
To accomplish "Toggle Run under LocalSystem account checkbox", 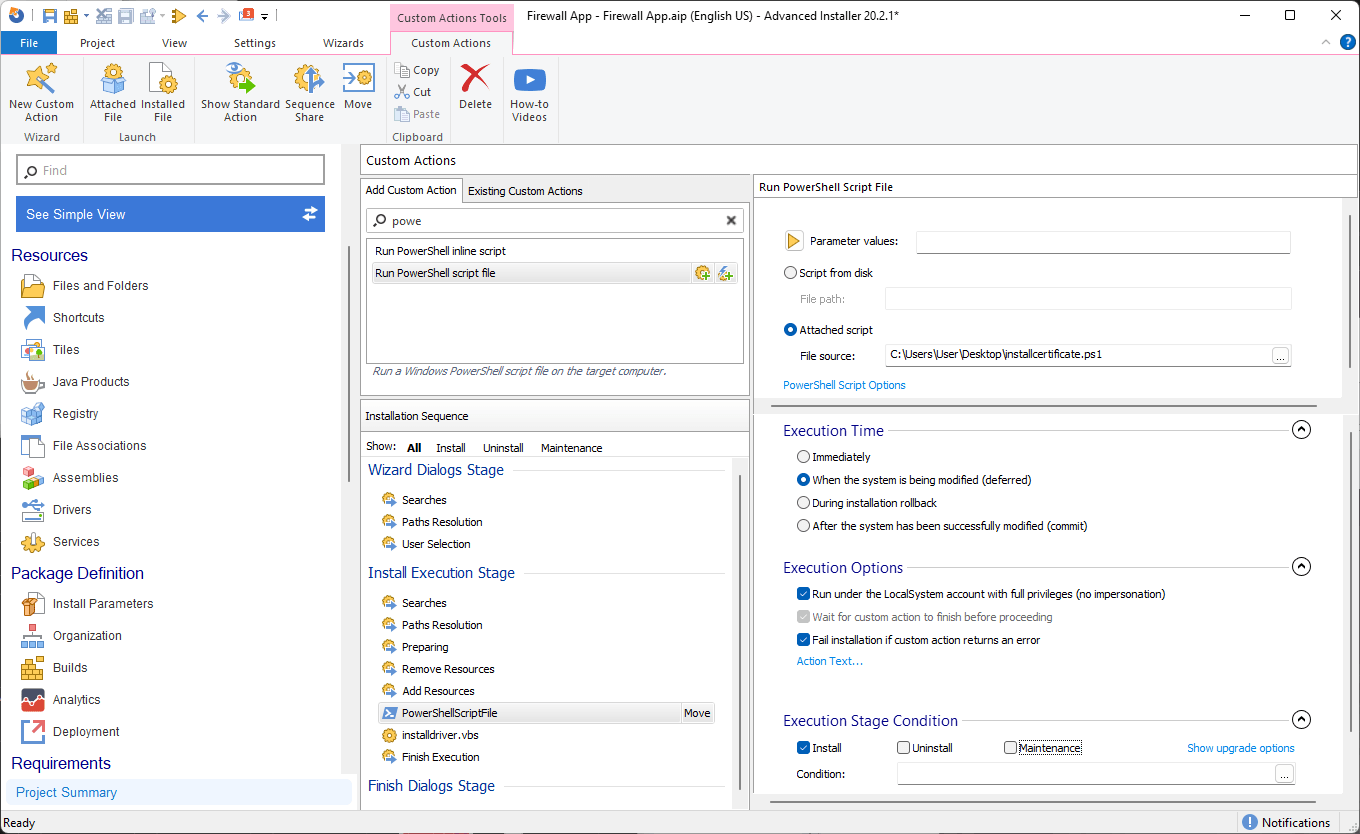I will (x=803, y=594).
